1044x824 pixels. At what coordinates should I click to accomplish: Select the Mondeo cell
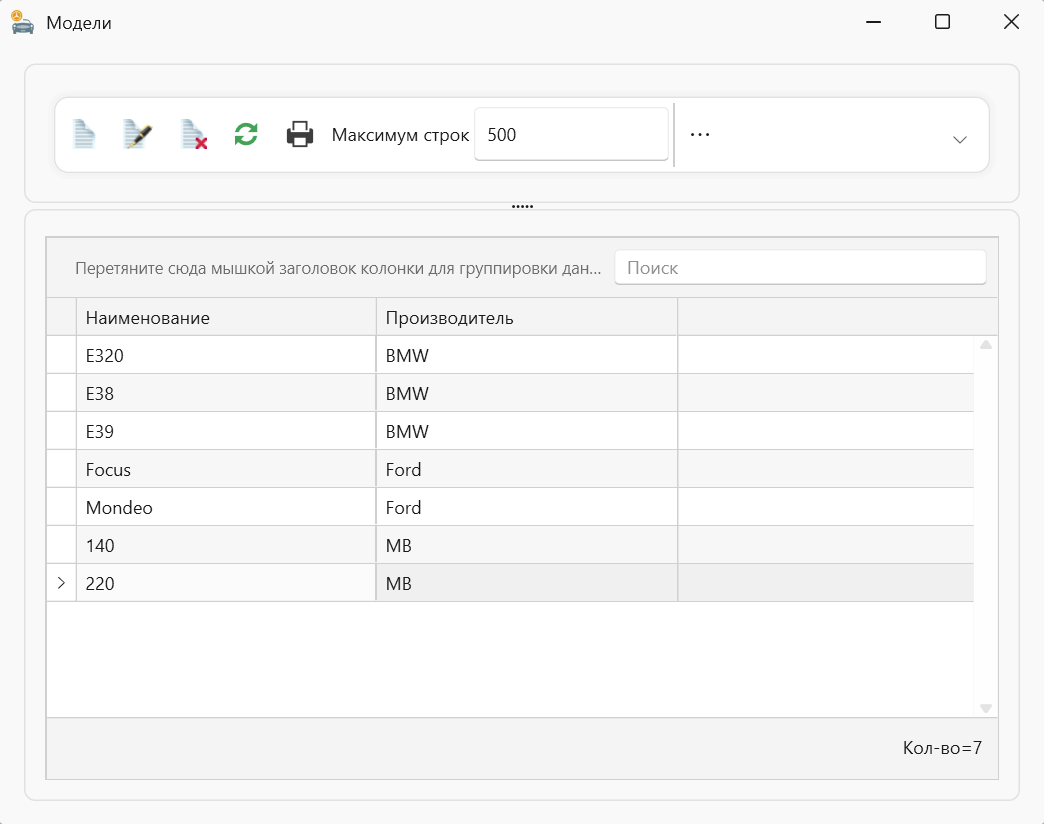(x=226, y=507)
